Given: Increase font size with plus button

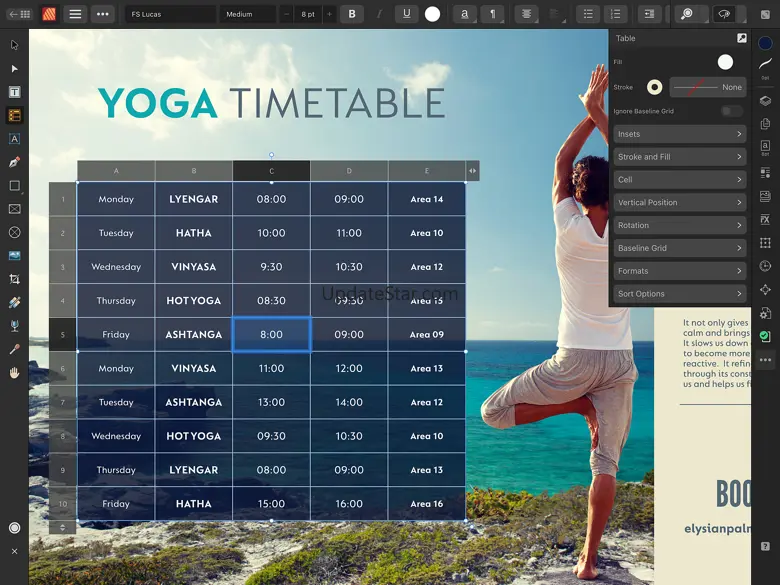Looking at the screenshot, I should pyautogui.click(x=329, y=14).
